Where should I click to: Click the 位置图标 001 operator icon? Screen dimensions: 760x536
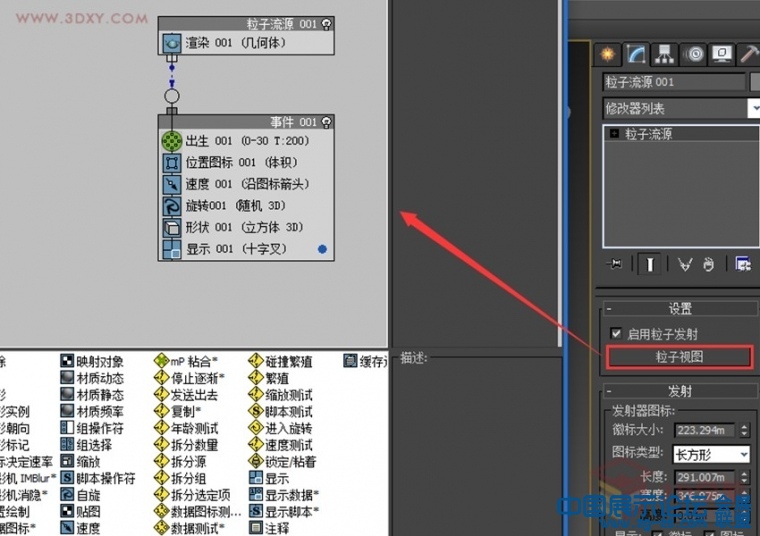pyautogui.click(x=171, y=163)
